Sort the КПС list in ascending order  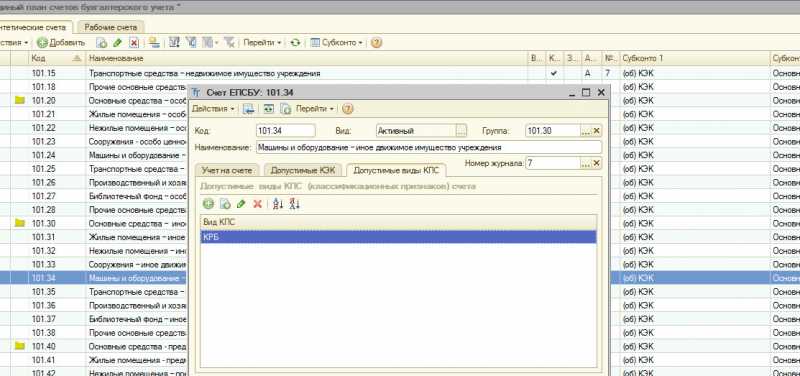point(278,204)
